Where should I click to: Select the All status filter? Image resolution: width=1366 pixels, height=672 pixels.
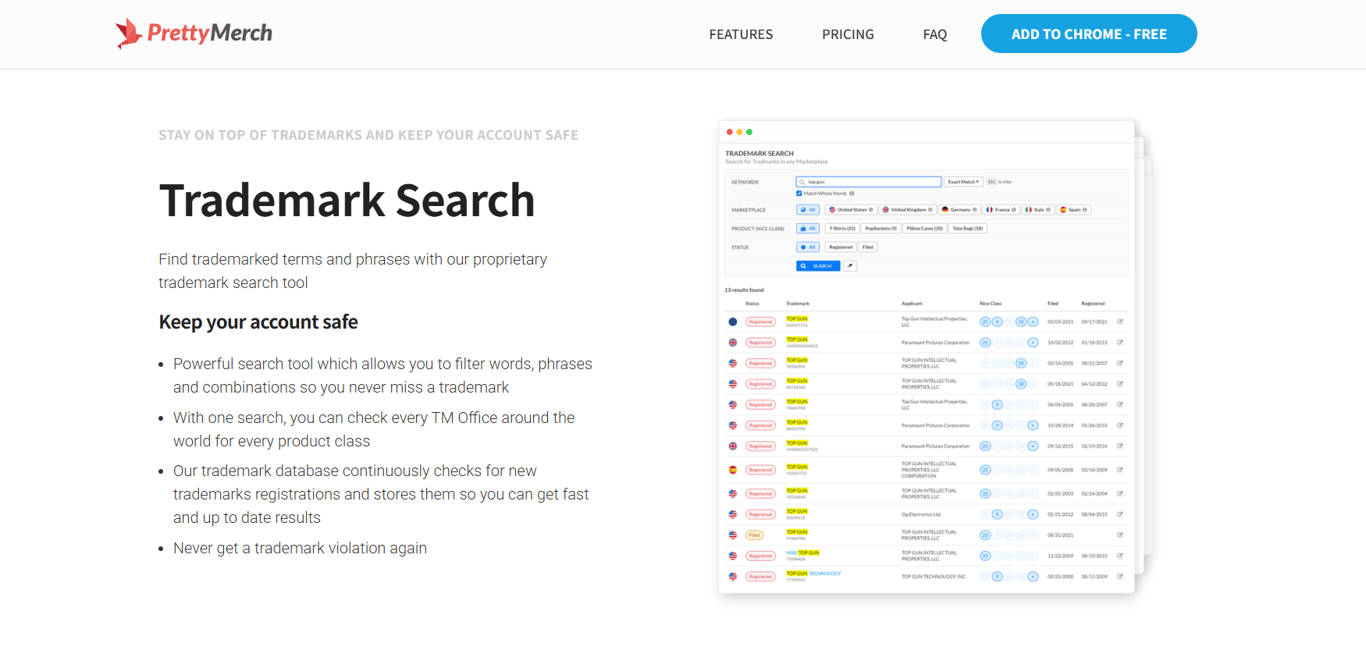808,247
